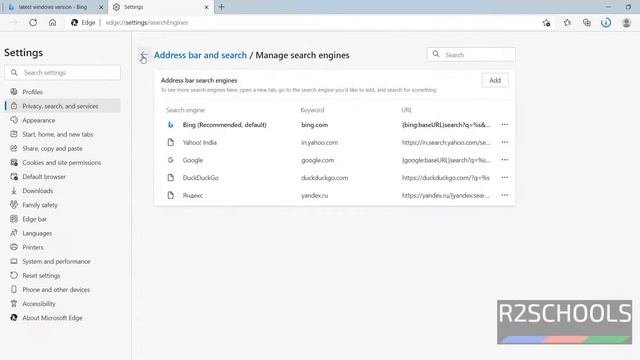Screen dimensions: 640x360
Task: Focus the search engines Search box
Action: point(471,54)
